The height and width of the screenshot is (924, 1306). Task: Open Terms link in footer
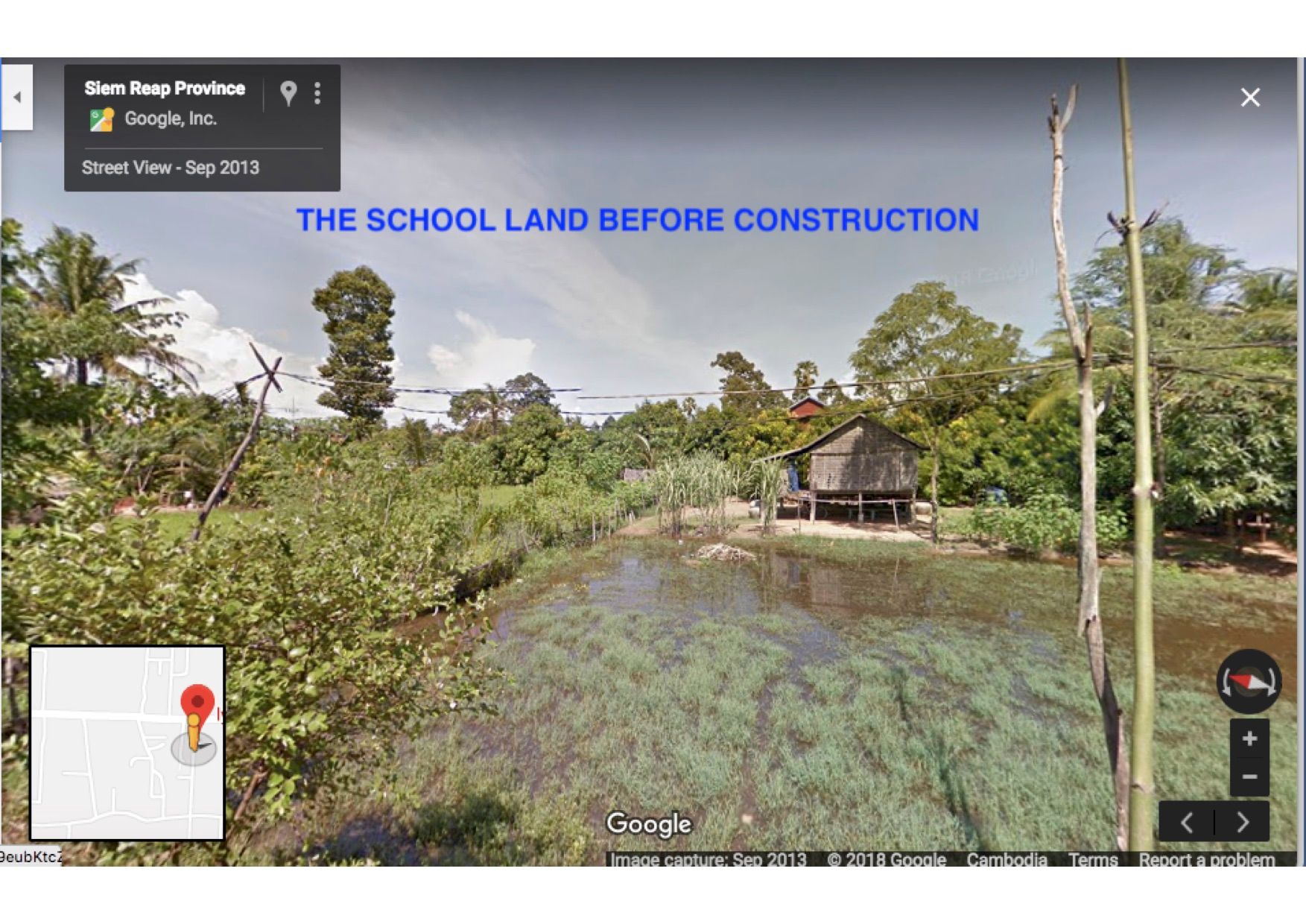(x=1093, y=860)
